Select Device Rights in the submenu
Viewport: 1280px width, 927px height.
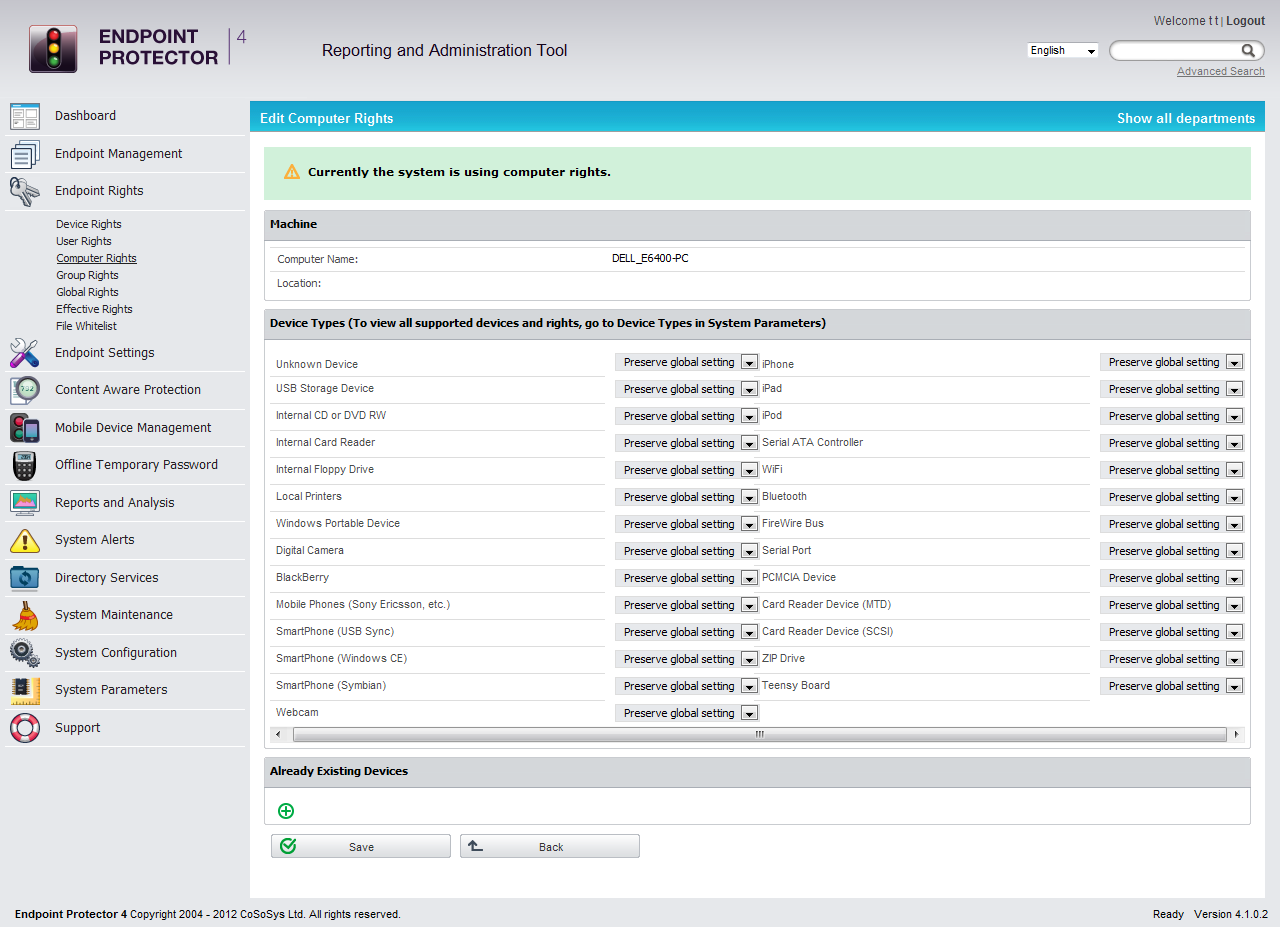[x=89, y=224]
